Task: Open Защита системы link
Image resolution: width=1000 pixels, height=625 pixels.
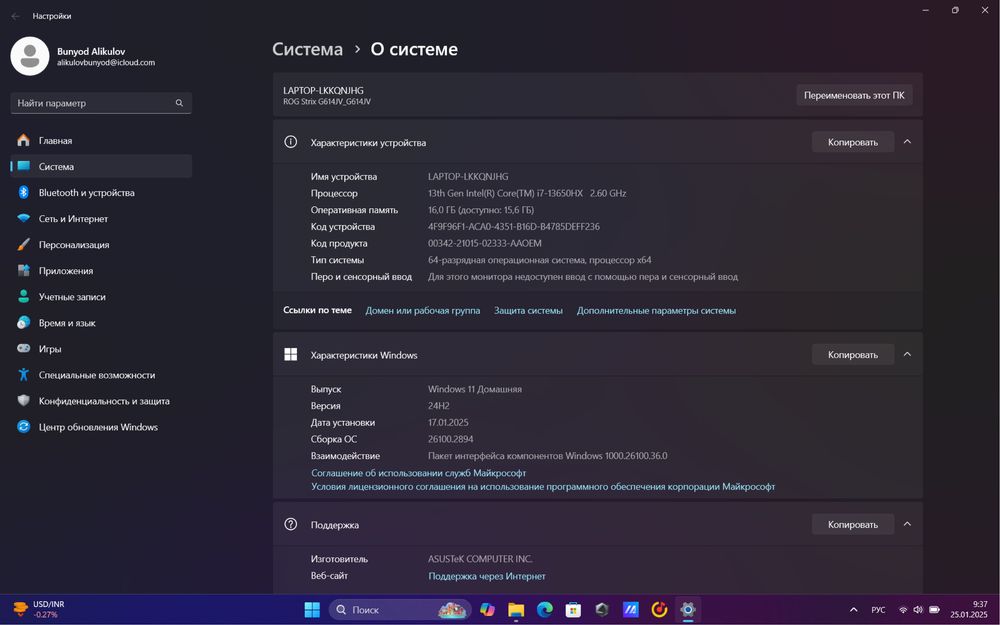Action: (x=528, y=311)
